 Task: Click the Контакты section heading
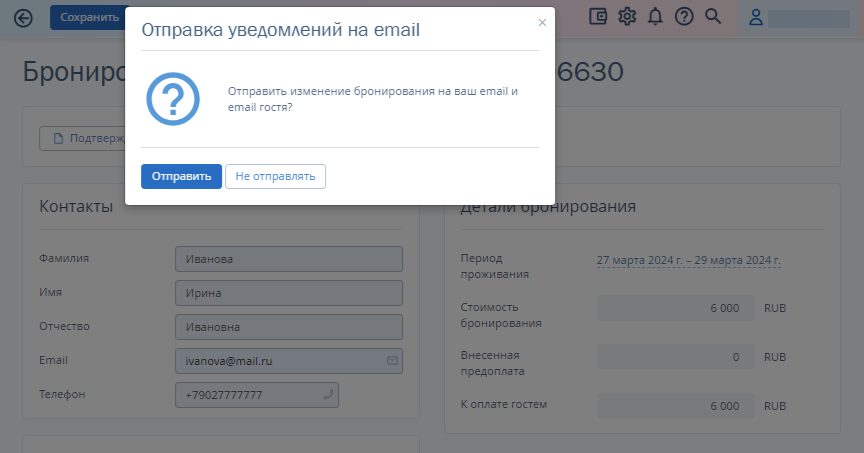pyautogui.click(x=76, y=207)
